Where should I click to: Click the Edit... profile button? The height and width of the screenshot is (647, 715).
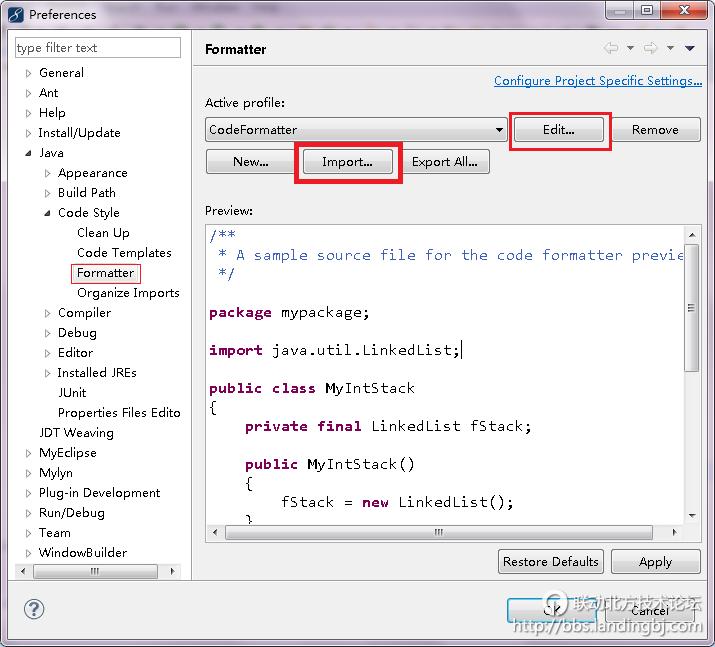[559, 130]
